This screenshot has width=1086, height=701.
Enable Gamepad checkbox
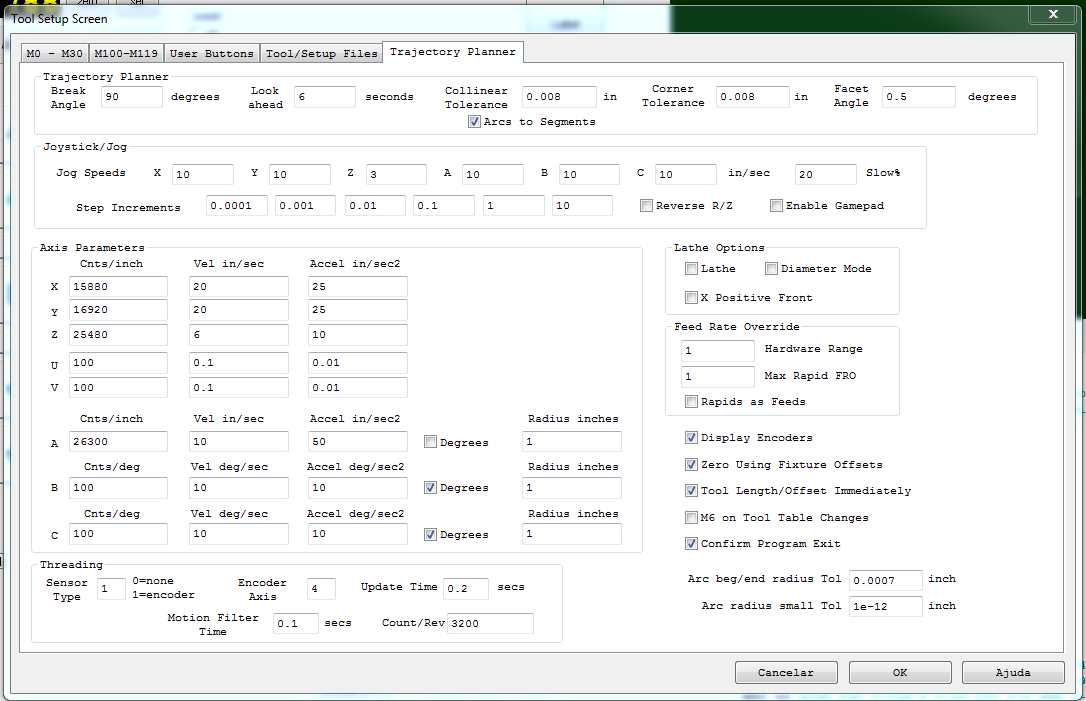[x=776, y=206]
